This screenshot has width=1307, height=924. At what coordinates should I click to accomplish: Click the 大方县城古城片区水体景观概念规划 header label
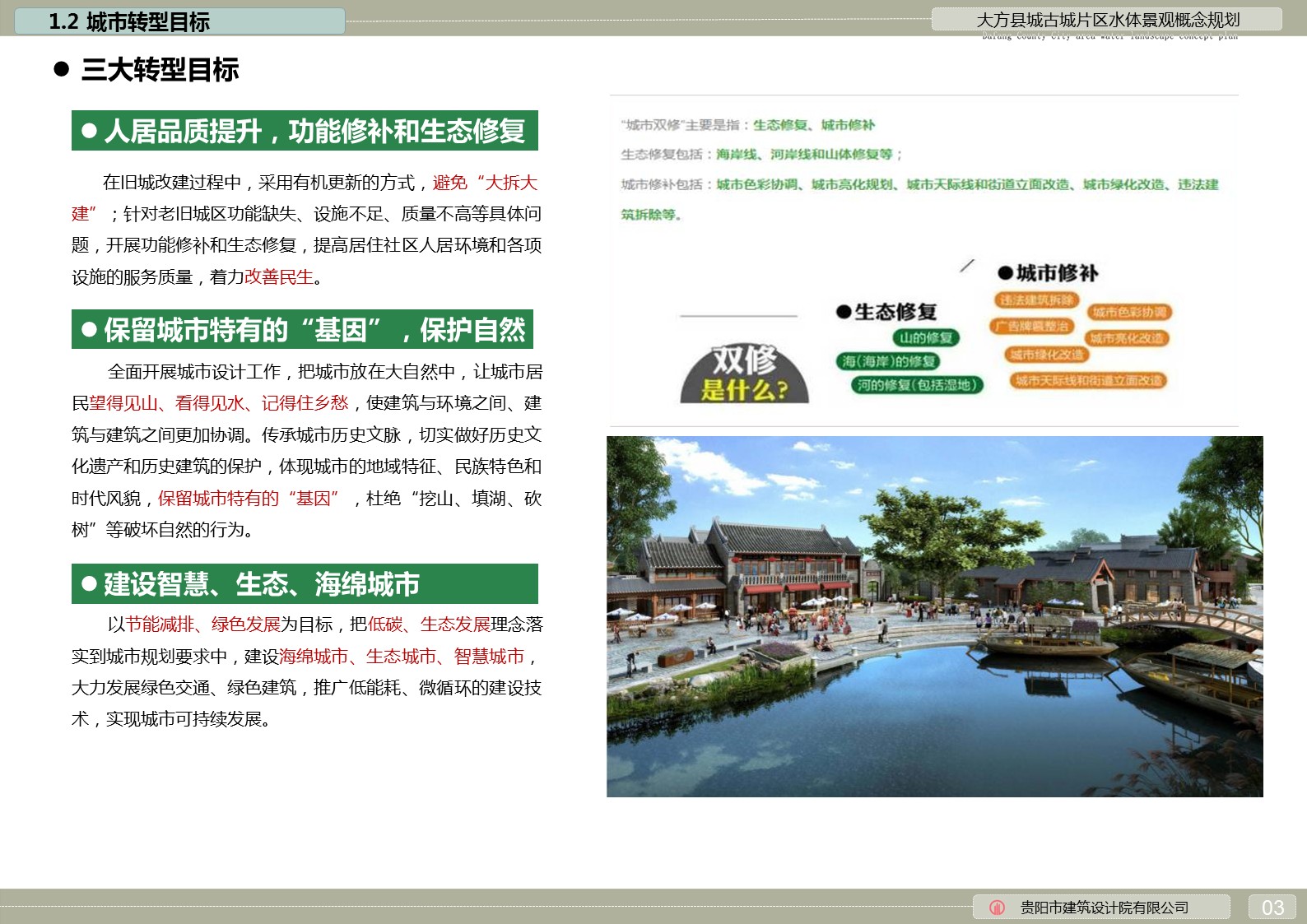(1107, 20)
